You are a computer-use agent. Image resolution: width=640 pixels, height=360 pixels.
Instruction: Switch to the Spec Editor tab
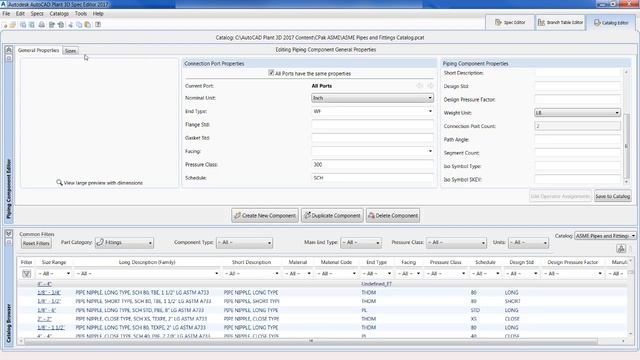[x=510, y=22]
